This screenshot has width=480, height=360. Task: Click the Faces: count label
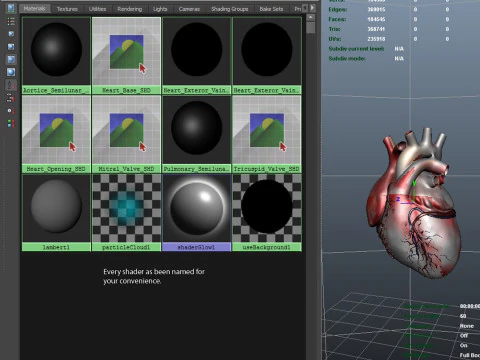337,19
